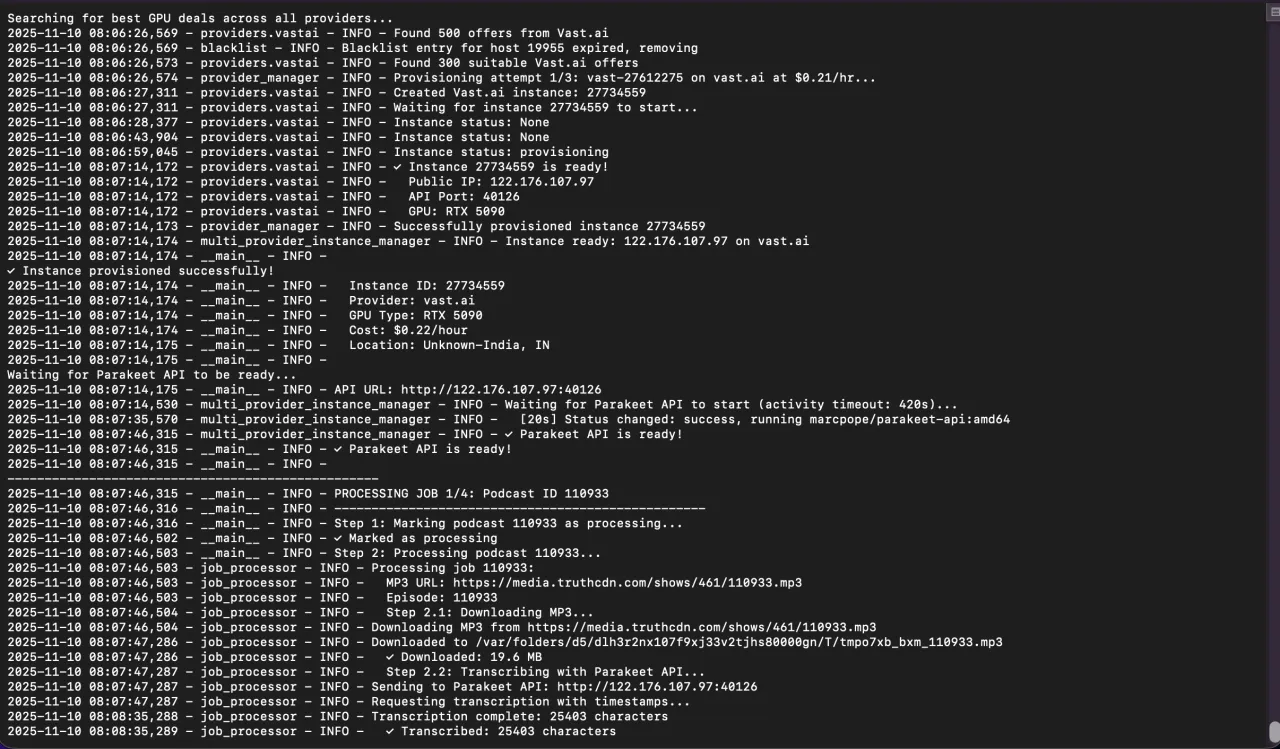Viewport: 1280px width, 749px height.
Task: Open the link on the 'MP3 URL:' line
Action: (627, 583)
